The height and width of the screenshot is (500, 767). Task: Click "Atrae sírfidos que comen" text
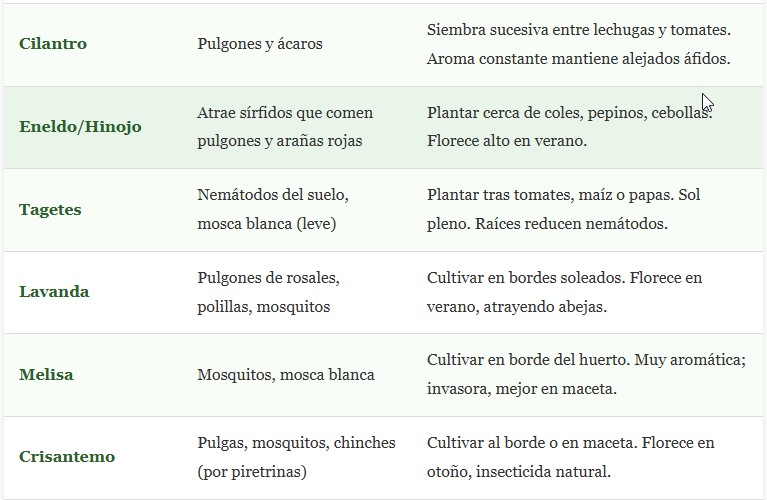click(x=283, y=112)
